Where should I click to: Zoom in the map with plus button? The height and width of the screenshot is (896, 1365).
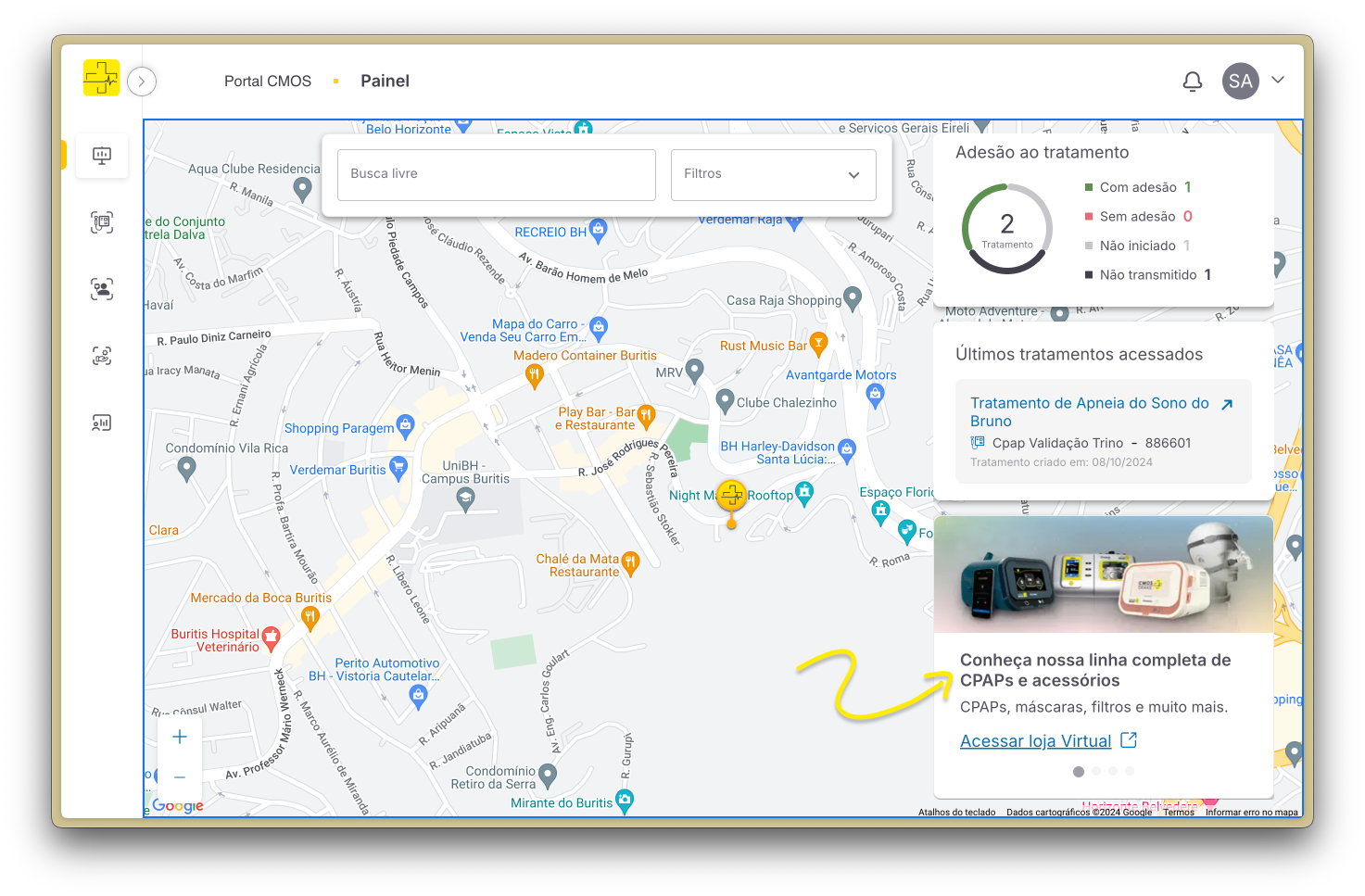(x=180, y=737)
